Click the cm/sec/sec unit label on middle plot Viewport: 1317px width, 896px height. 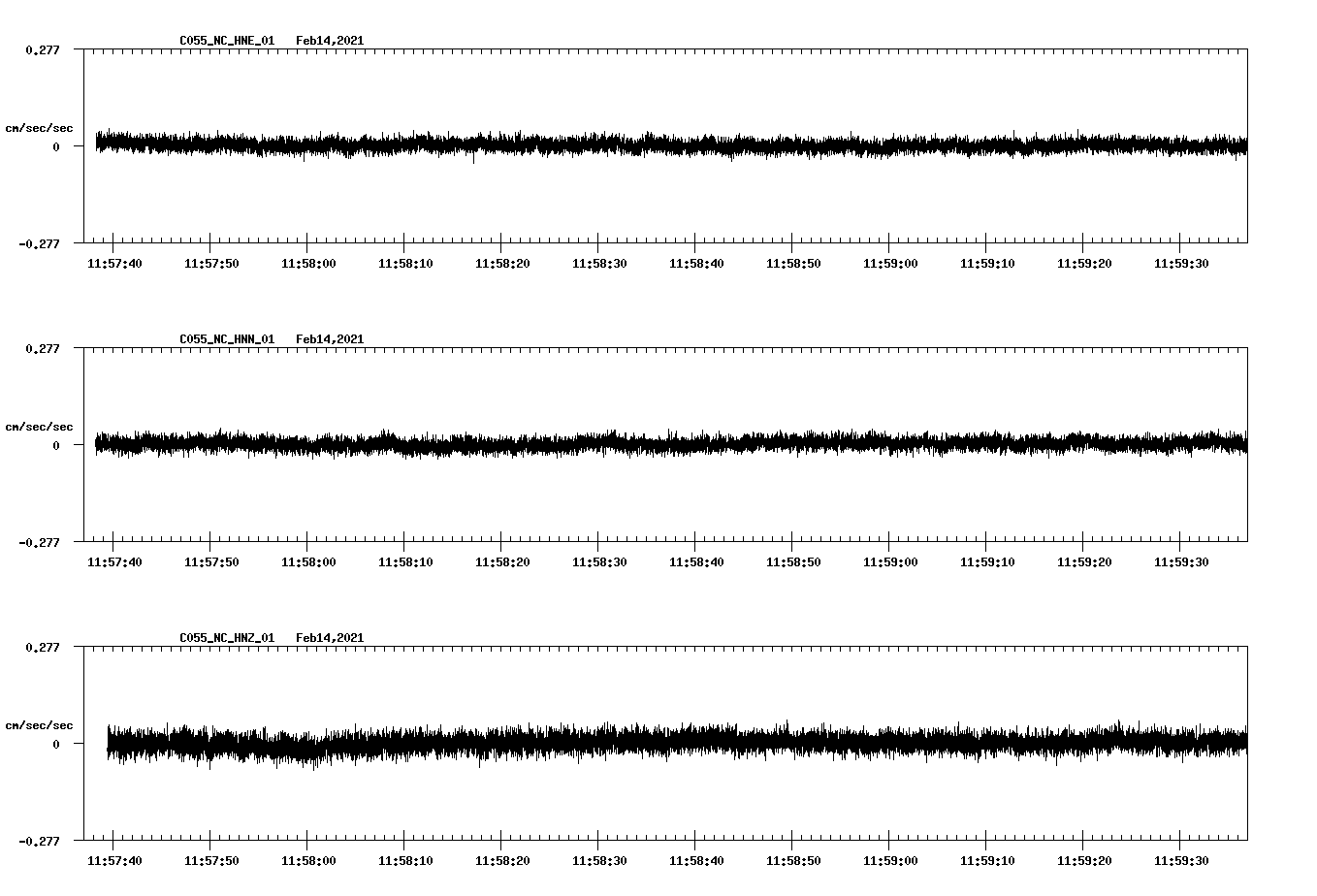(x=40, y=426)
